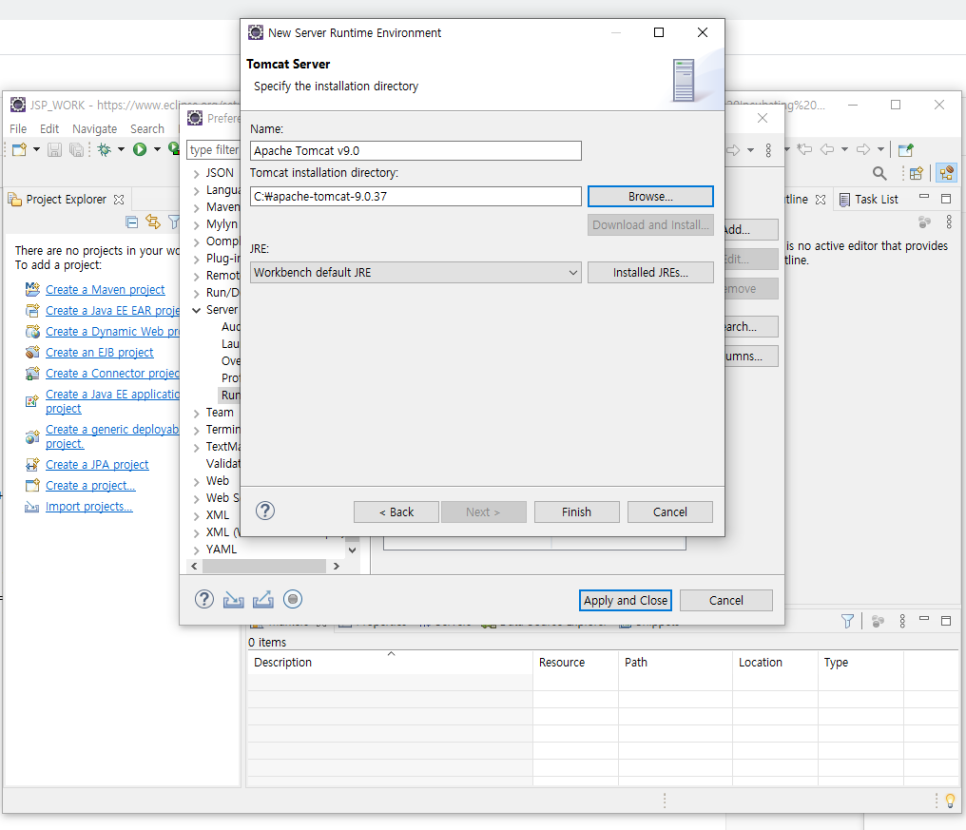Screen dimensions: 966x830
Task: Click the Installed JREs... button
Action: click(651, 272)
